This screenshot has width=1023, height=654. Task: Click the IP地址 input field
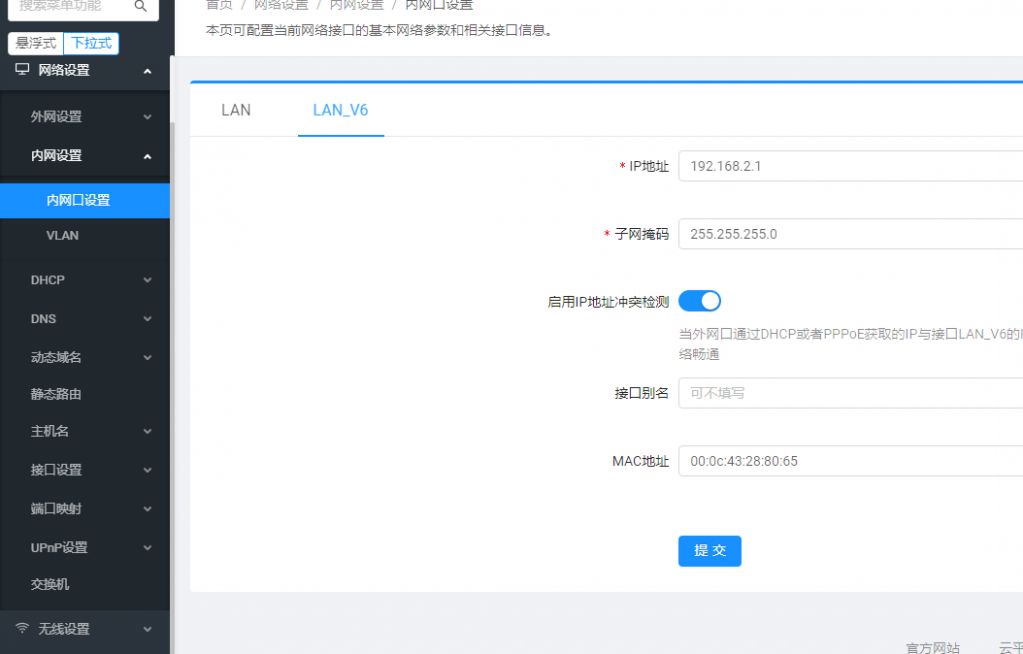[x=850, y=166]
